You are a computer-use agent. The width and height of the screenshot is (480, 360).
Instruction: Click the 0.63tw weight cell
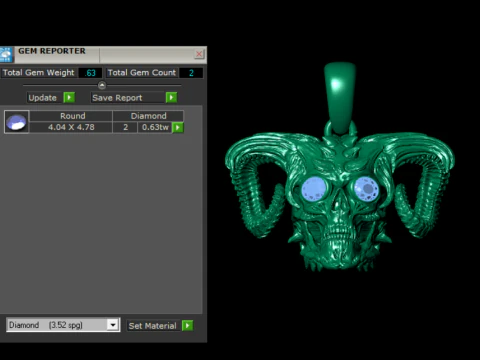(155, 127)
